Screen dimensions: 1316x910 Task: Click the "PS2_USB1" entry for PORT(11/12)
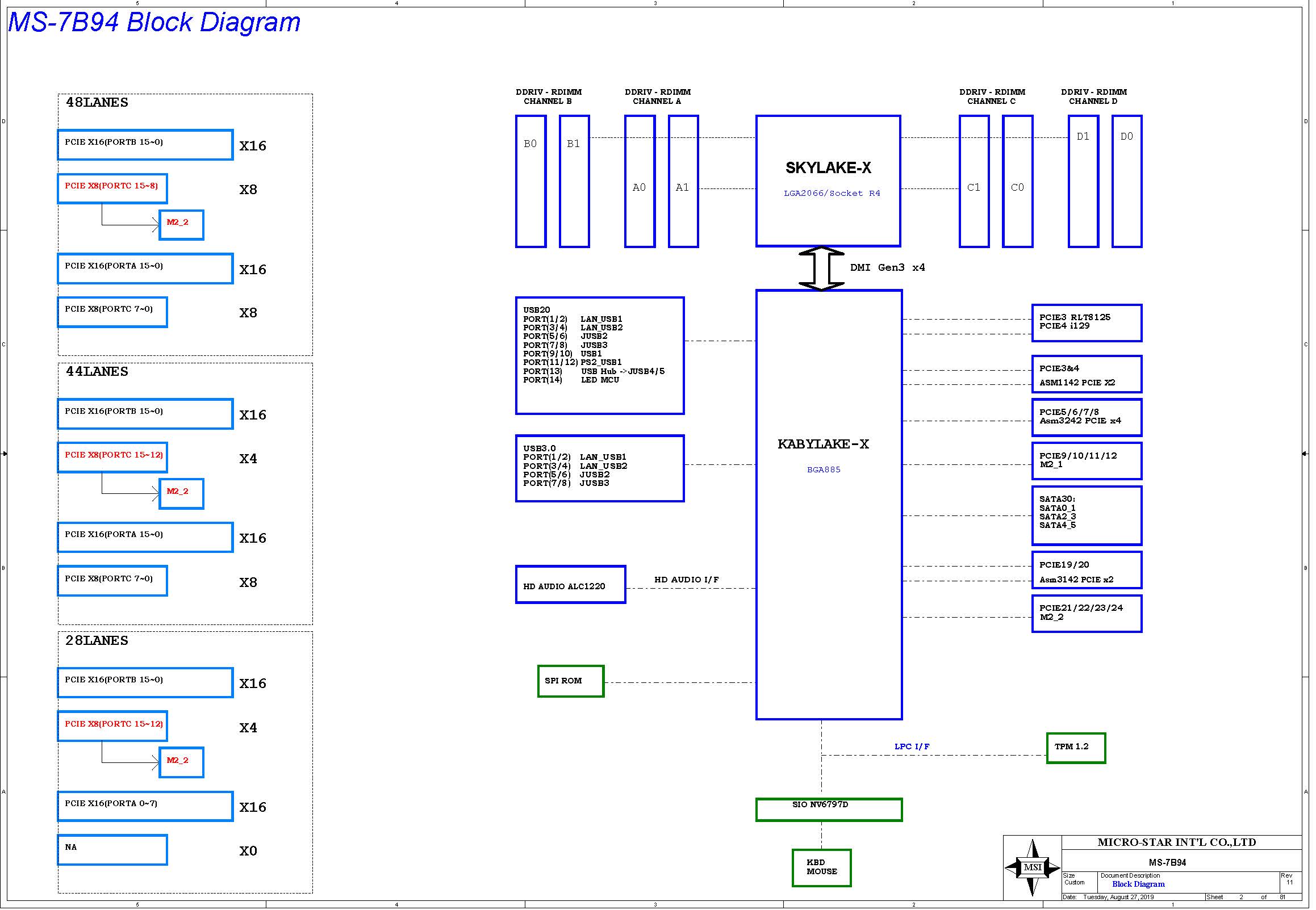click(601, 362)
